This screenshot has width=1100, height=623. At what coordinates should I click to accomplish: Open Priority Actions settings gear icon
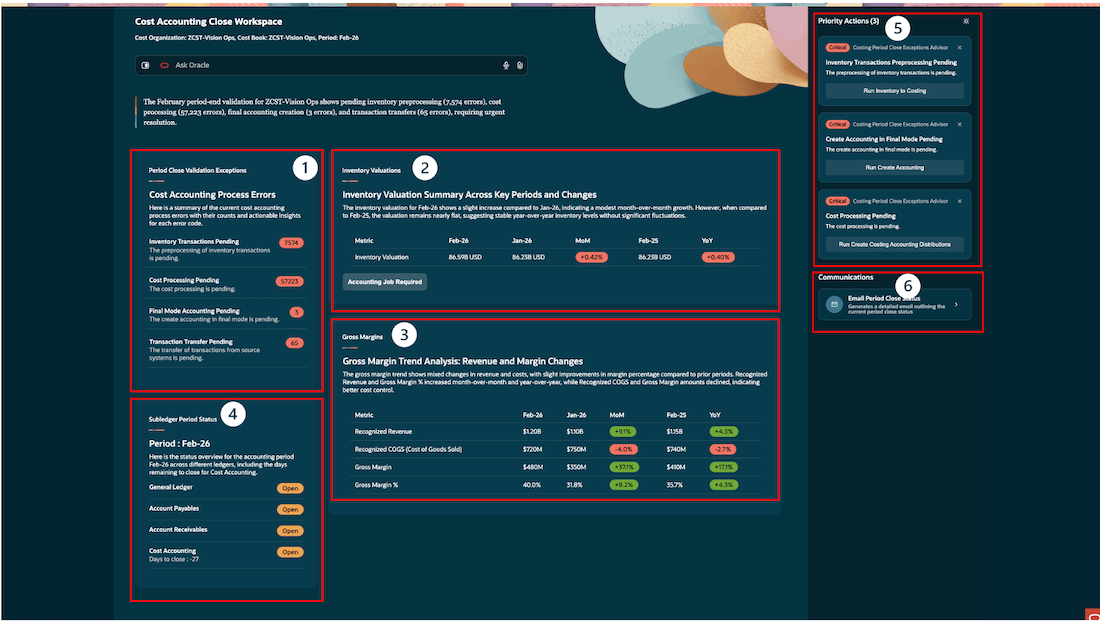(x=966, y=21)
